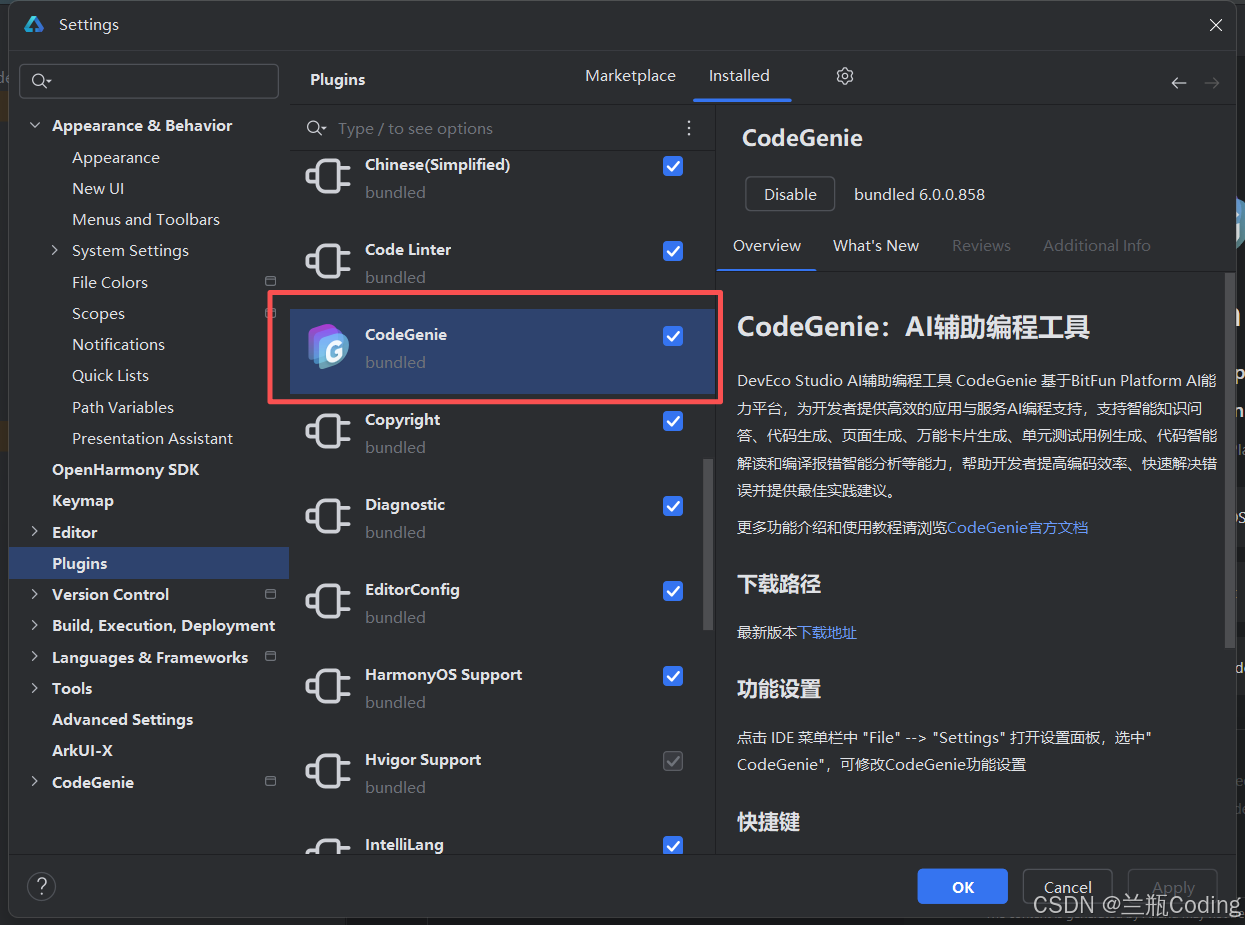Click the plugins settings gear icon
1245x925 pixels.
[x=845, y=76]
